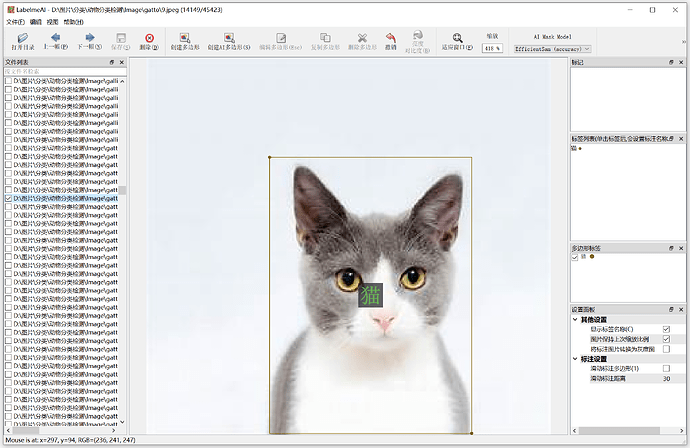Viewport: 690px width, 448px height.
Task: Click the file name search field
Action: pos(65,71)
